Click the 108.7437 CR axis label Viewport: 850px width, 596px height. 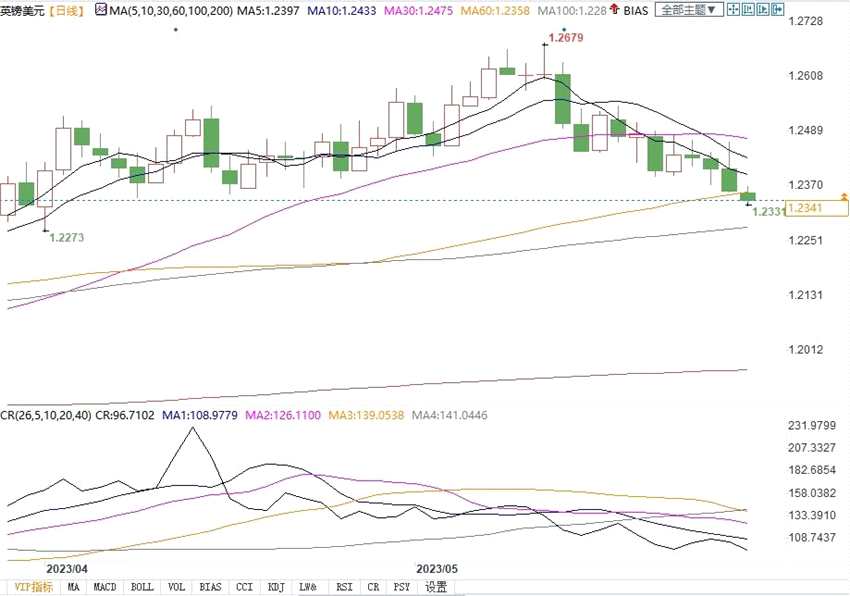(x=812, y=537)
